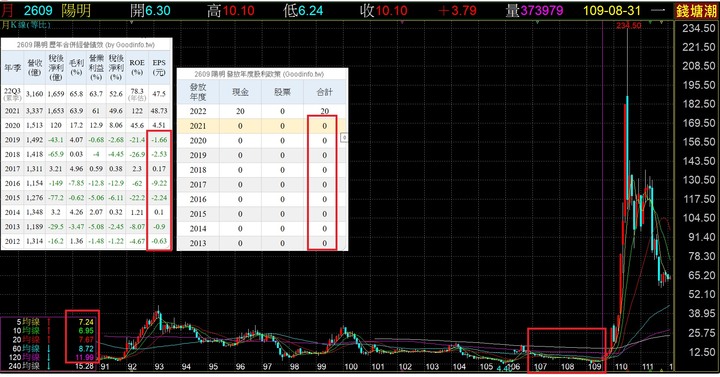720x377 pixels.
Task: Click the 22Q3 row label
Action: point(12,94)
